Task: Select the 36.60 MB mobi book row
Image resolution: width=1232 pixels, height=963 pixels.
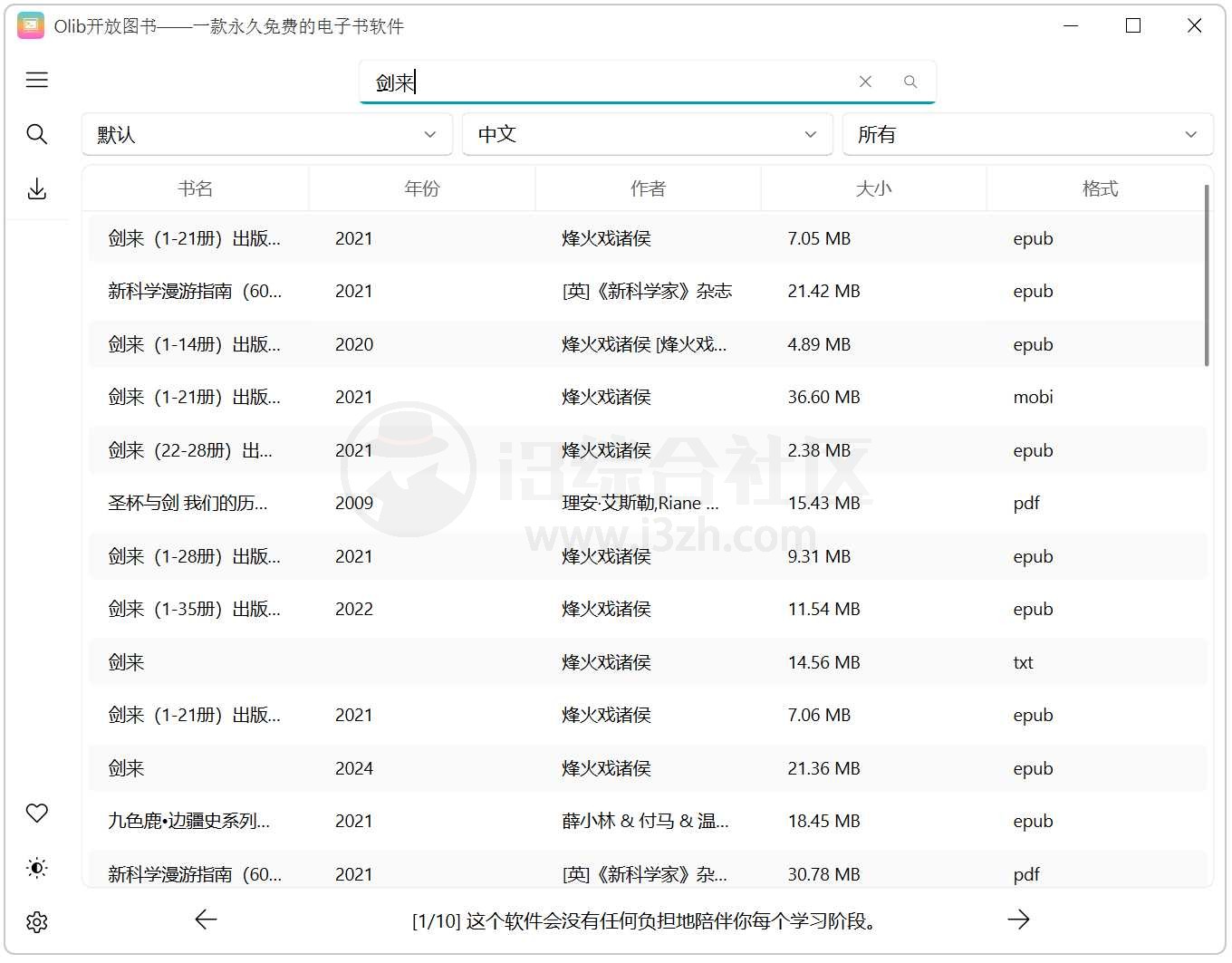Action: coord(647,398)
